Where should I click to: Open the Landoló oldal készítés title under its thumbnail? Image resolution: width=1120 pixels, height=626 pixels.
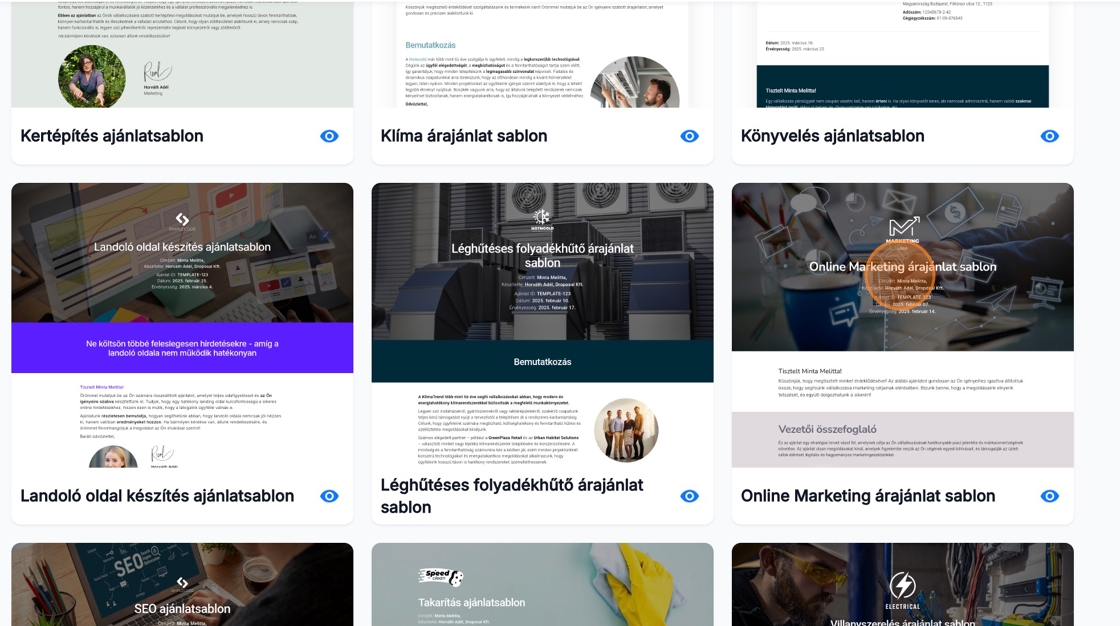coord(157,496)
